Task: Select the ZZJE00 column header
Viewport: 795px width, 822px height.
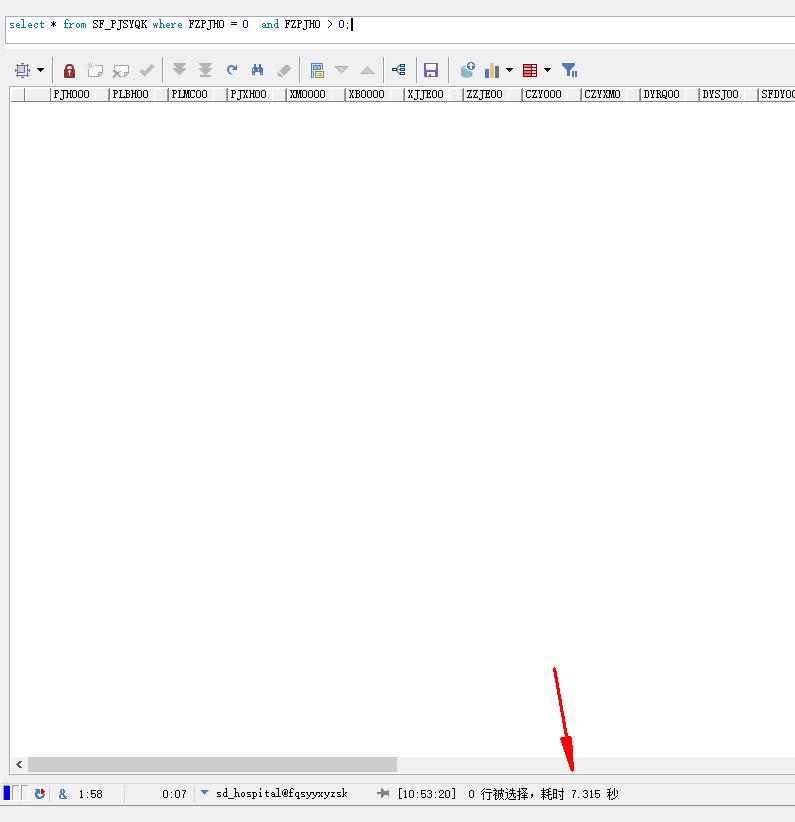Action: pos(492,94)
